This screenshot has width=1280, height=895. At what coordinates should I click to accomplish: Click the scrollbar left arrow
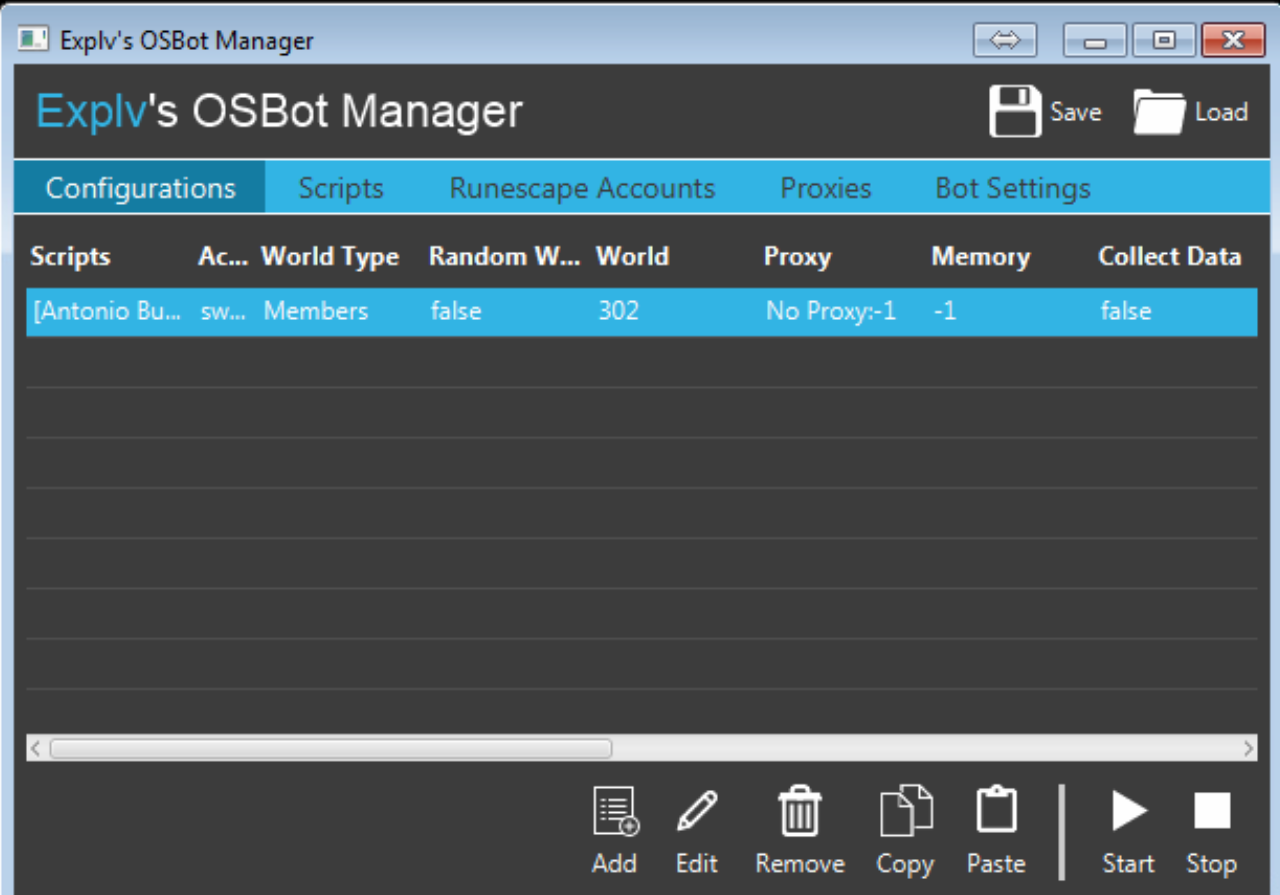point(36,748)
